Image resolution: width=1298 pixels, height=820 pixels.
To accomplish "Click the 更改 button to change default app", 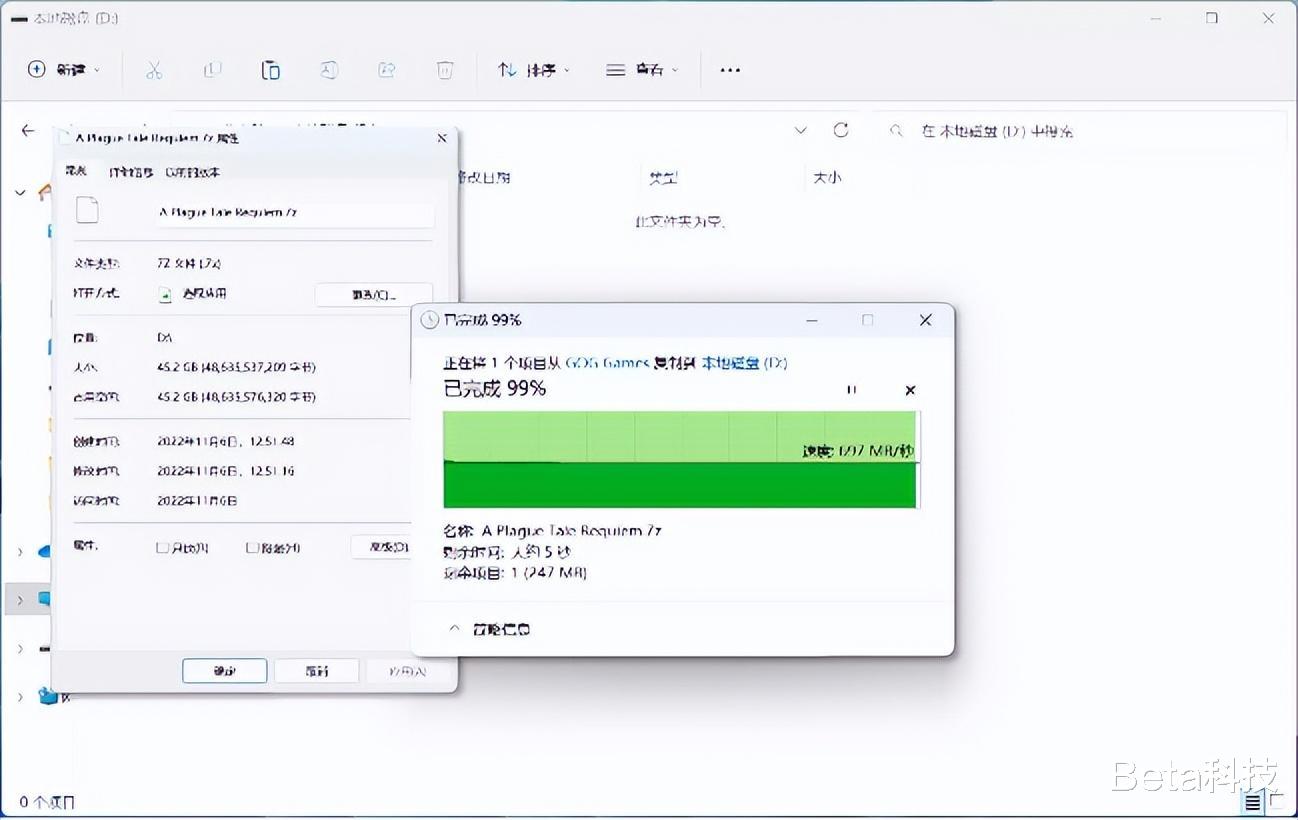I will pos(373,294).
